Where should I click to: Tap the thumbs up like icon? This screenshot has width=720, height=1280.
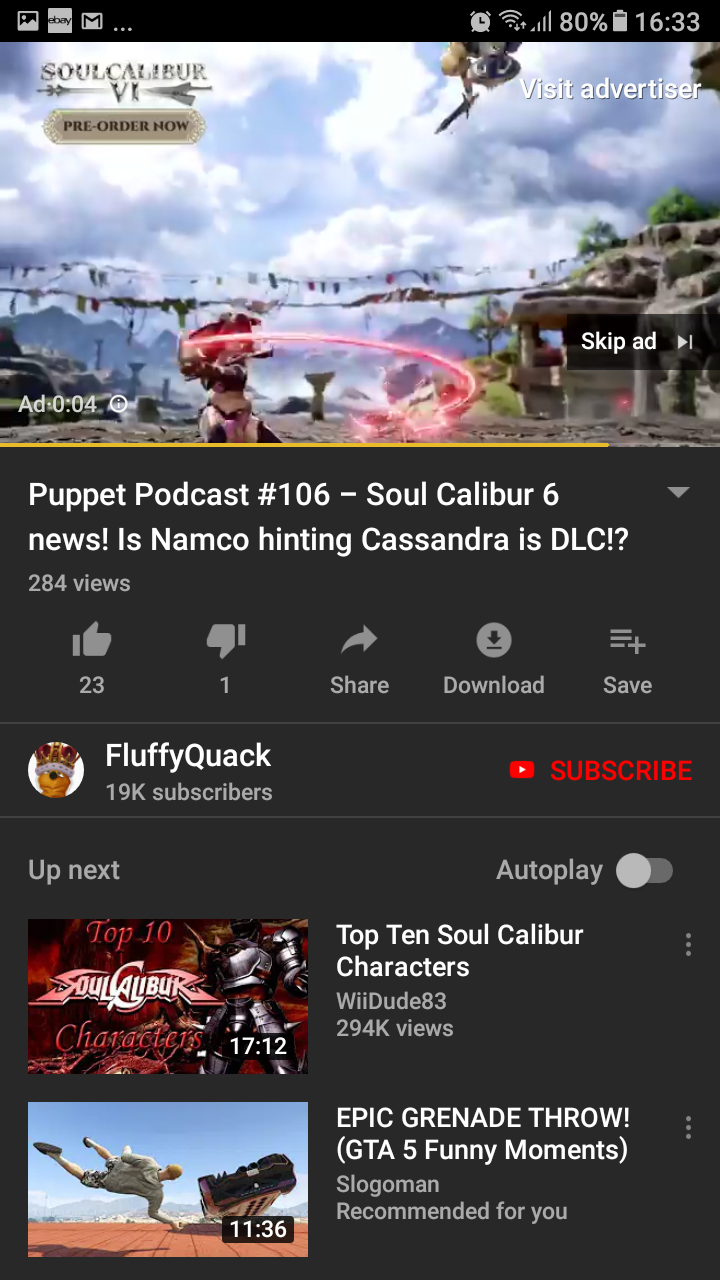[92, 641]
